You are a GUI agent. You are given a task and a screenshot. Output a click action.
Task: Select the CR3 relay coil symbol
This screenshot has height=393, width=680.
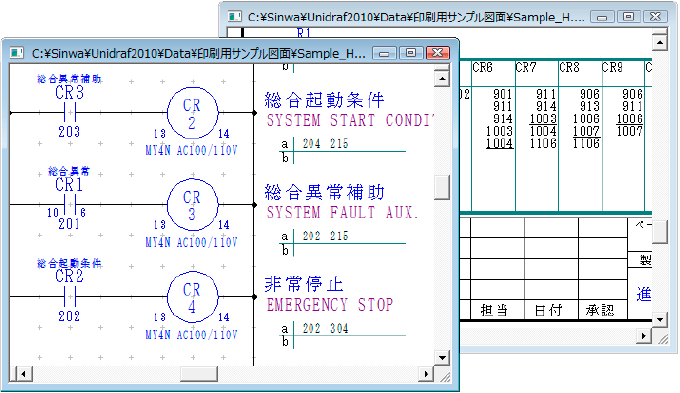(x=193, y=205)
